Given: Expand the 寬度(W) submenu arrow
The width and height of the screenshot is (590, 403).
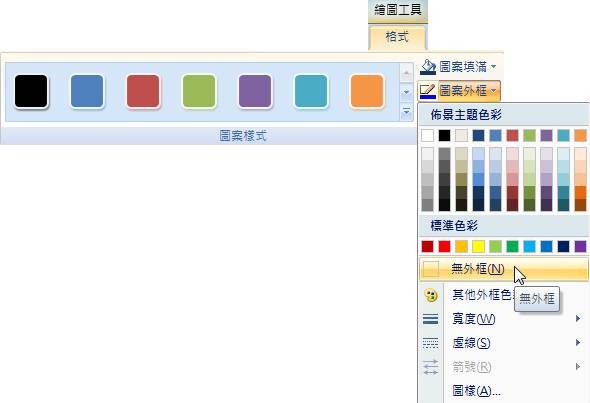Looking at the screenshot, I should (578, 319).
